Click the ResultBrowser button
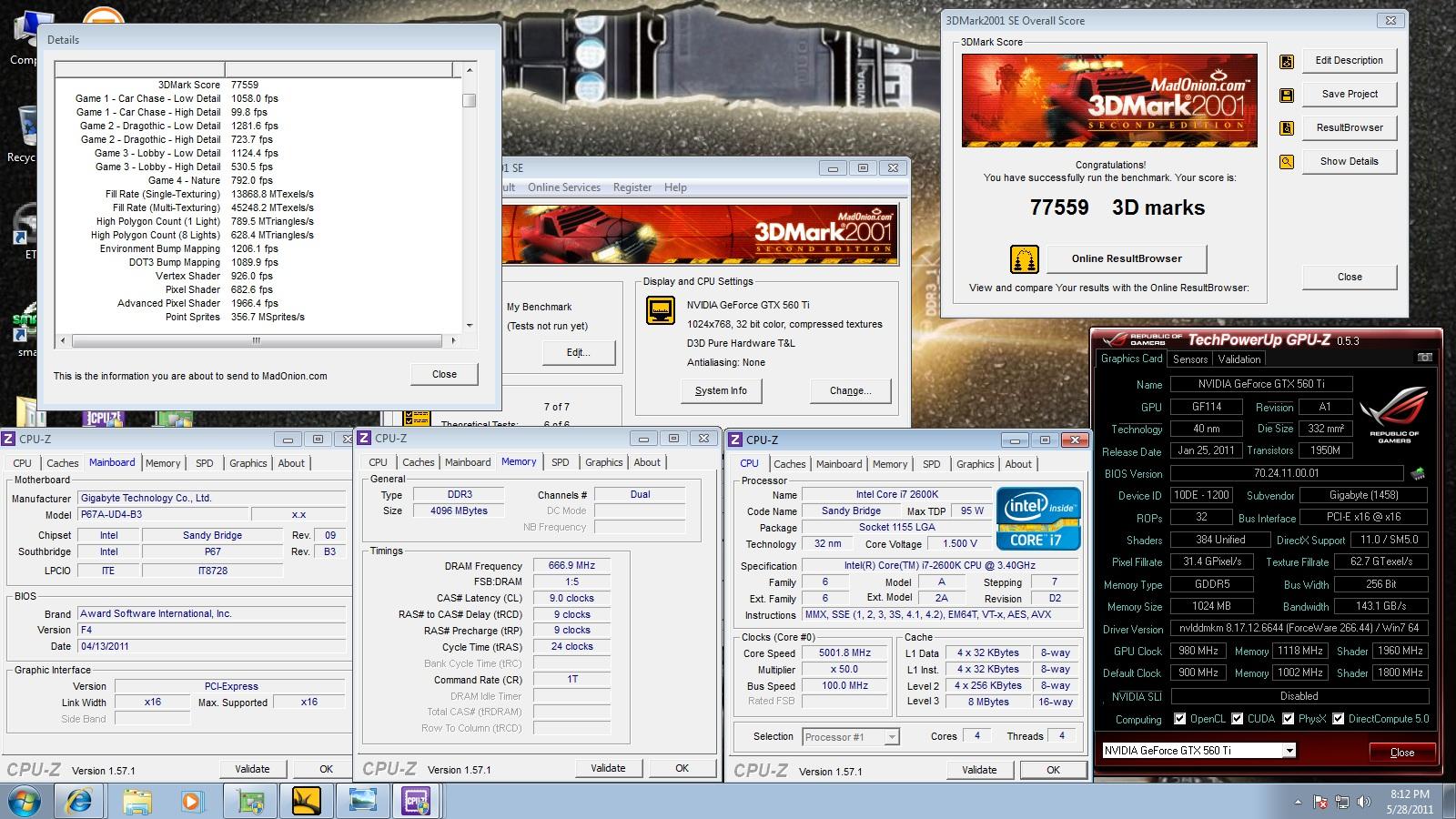Image resolution: width=1456 pixels, height=819 pixels. 1349,128
